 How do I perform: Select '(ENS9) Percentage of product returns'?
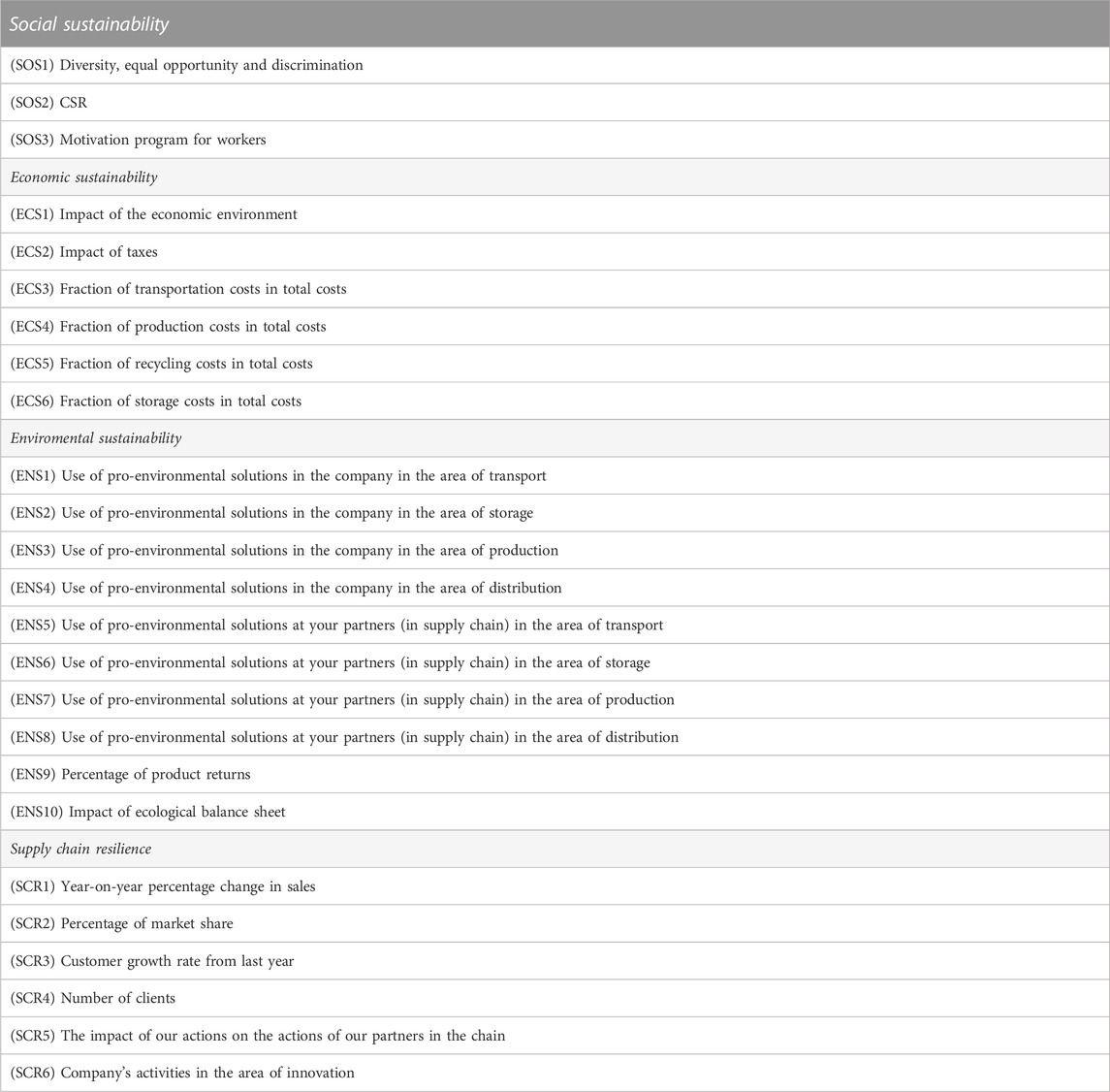(555, 774)
